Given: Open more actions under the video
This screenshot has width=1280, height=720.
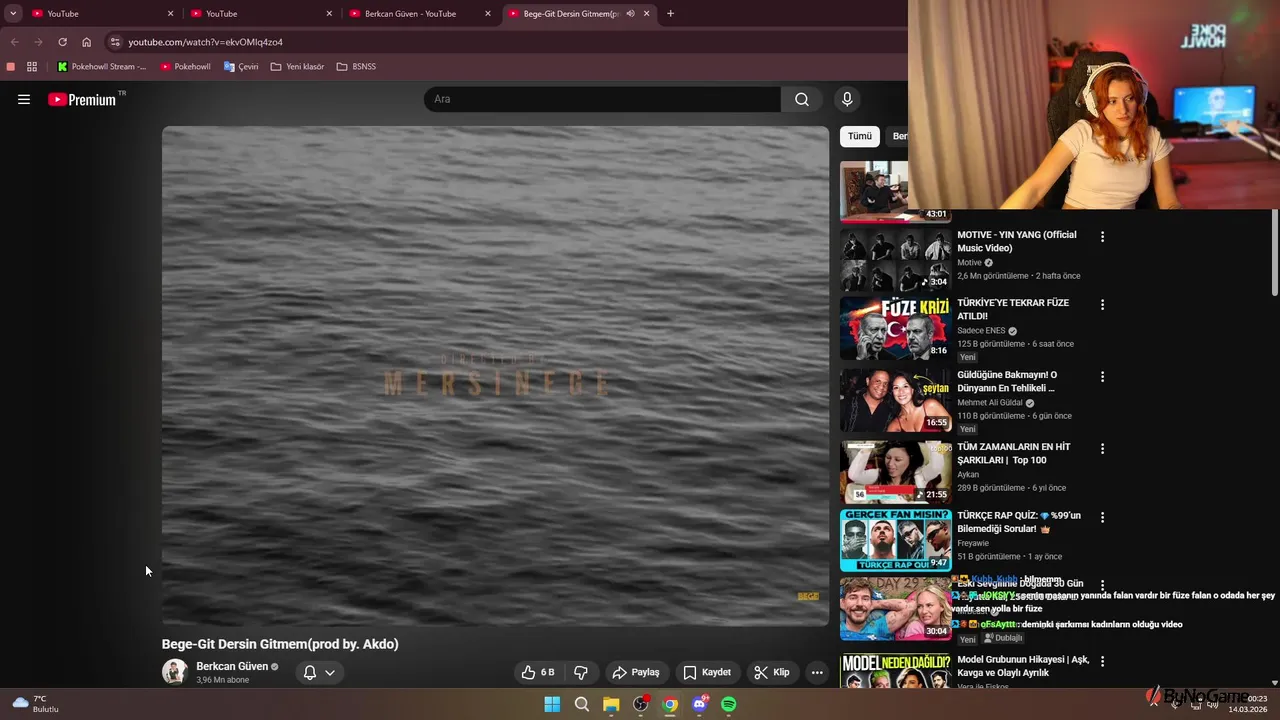Looking at the screenshot, I should click(817, 672).
